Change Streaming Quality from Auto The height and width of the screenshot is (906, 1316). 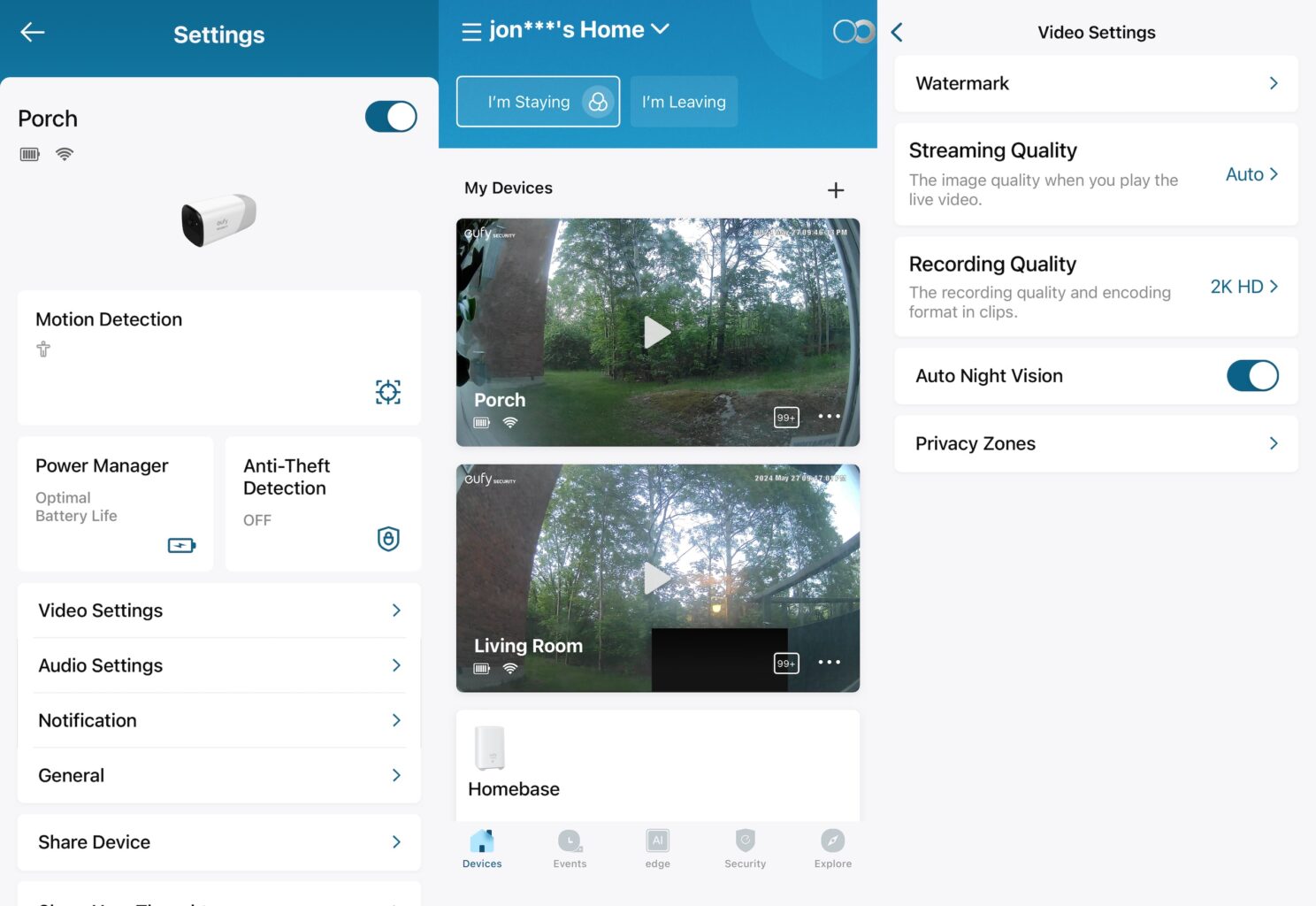click(1251, 174)
